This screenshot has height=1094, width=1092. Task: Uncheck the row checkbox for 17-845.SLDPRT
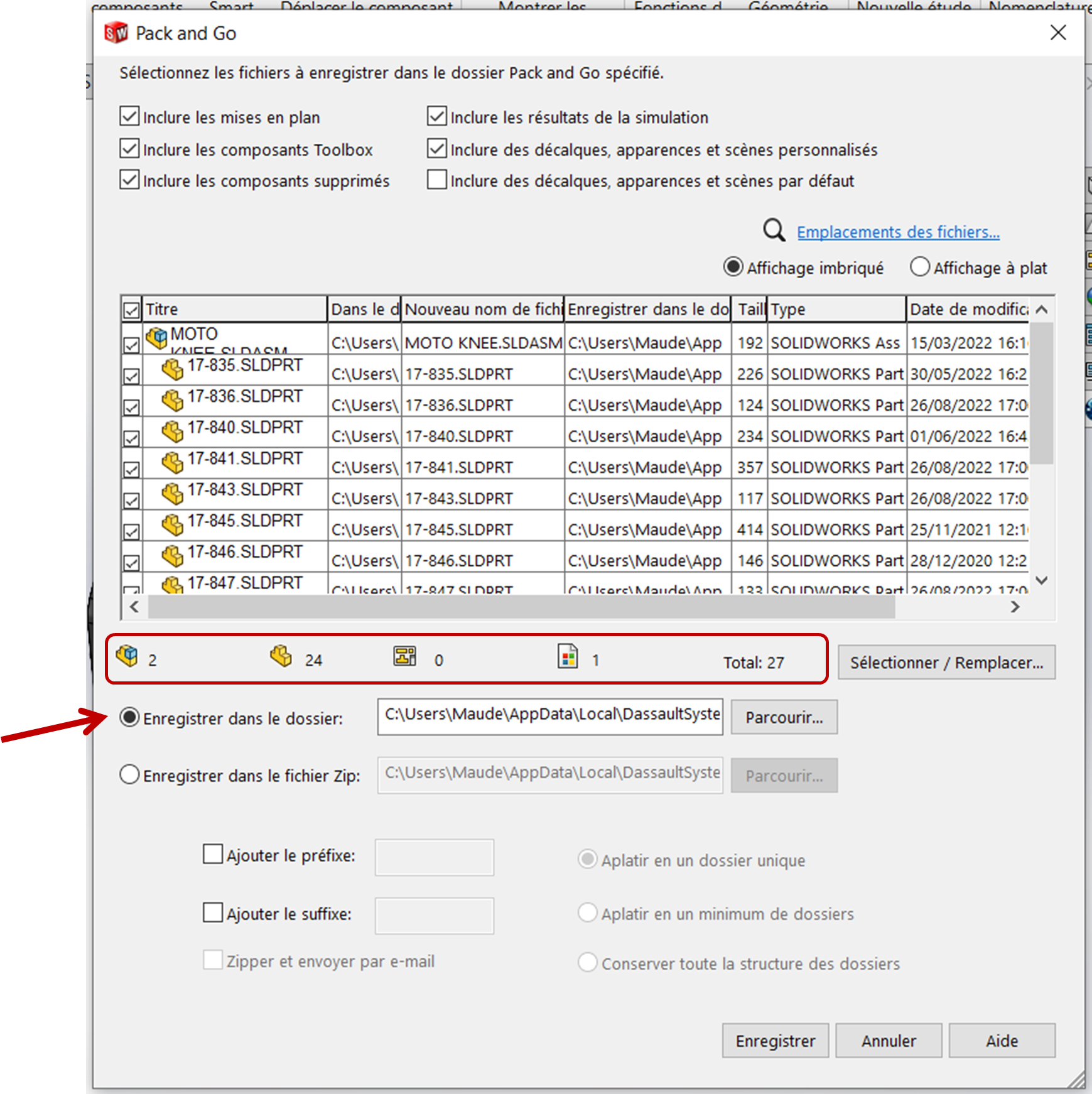pos(131,531)
